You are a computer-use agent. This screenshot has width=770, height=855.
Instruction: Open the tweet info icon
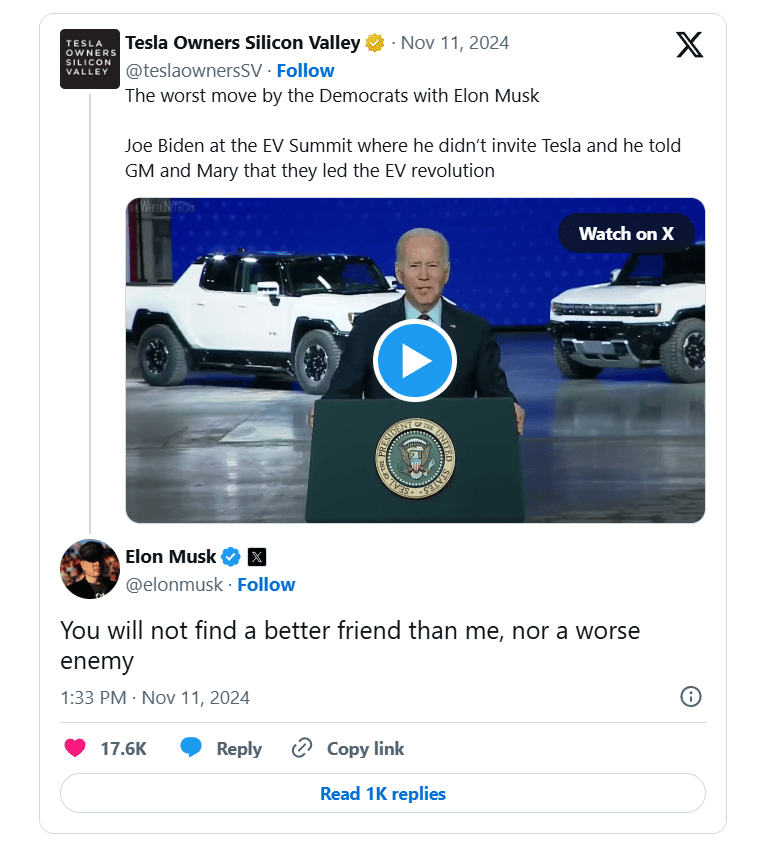point(690,697)
